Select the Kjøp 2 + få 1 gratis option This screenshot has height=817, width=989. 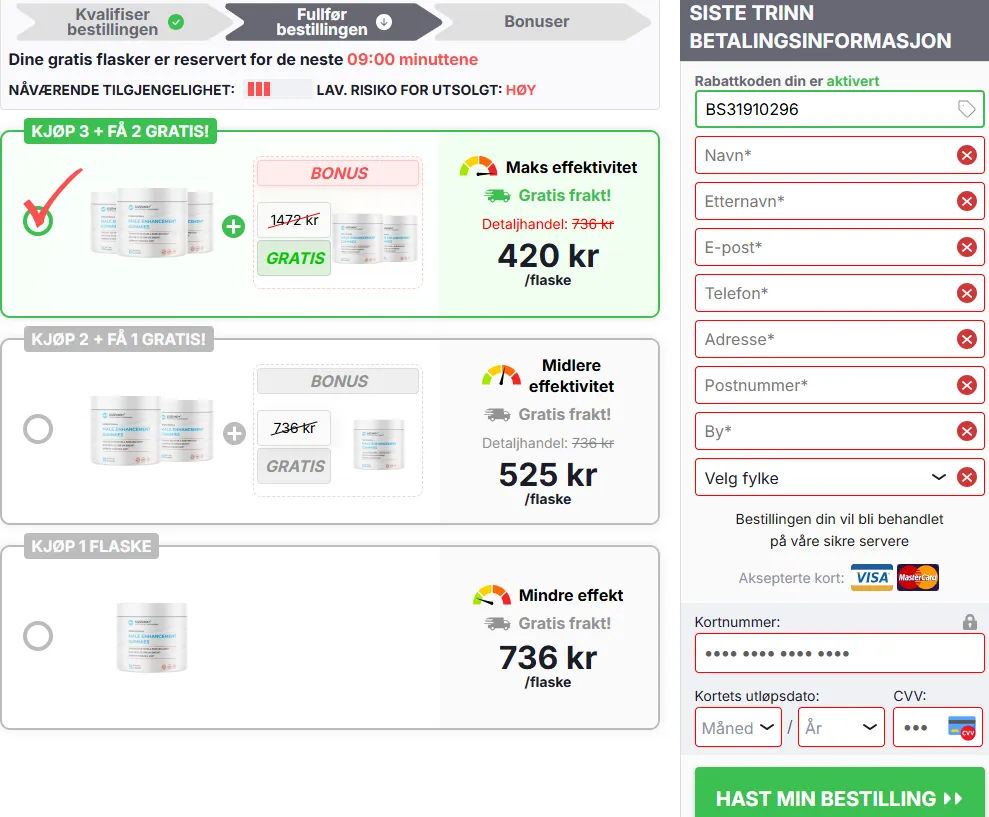(38, 429)
